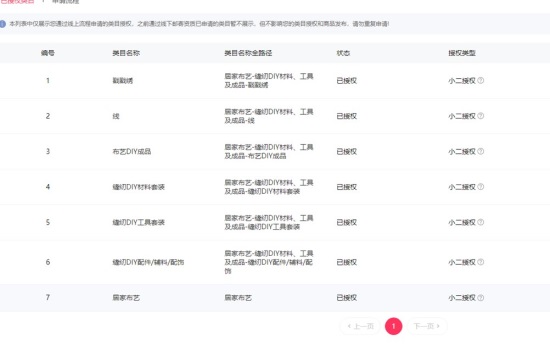Viewport: 550px width, 362px height.
Task: Click the 类目名称 column header
Action: point(126,53)
